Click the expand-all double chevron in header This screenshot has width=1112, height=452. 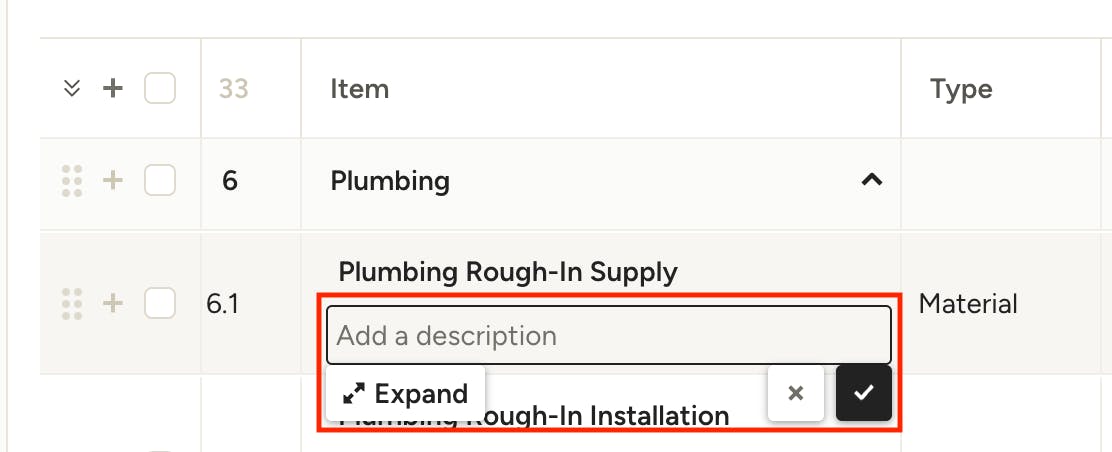(x=72, y=89)
